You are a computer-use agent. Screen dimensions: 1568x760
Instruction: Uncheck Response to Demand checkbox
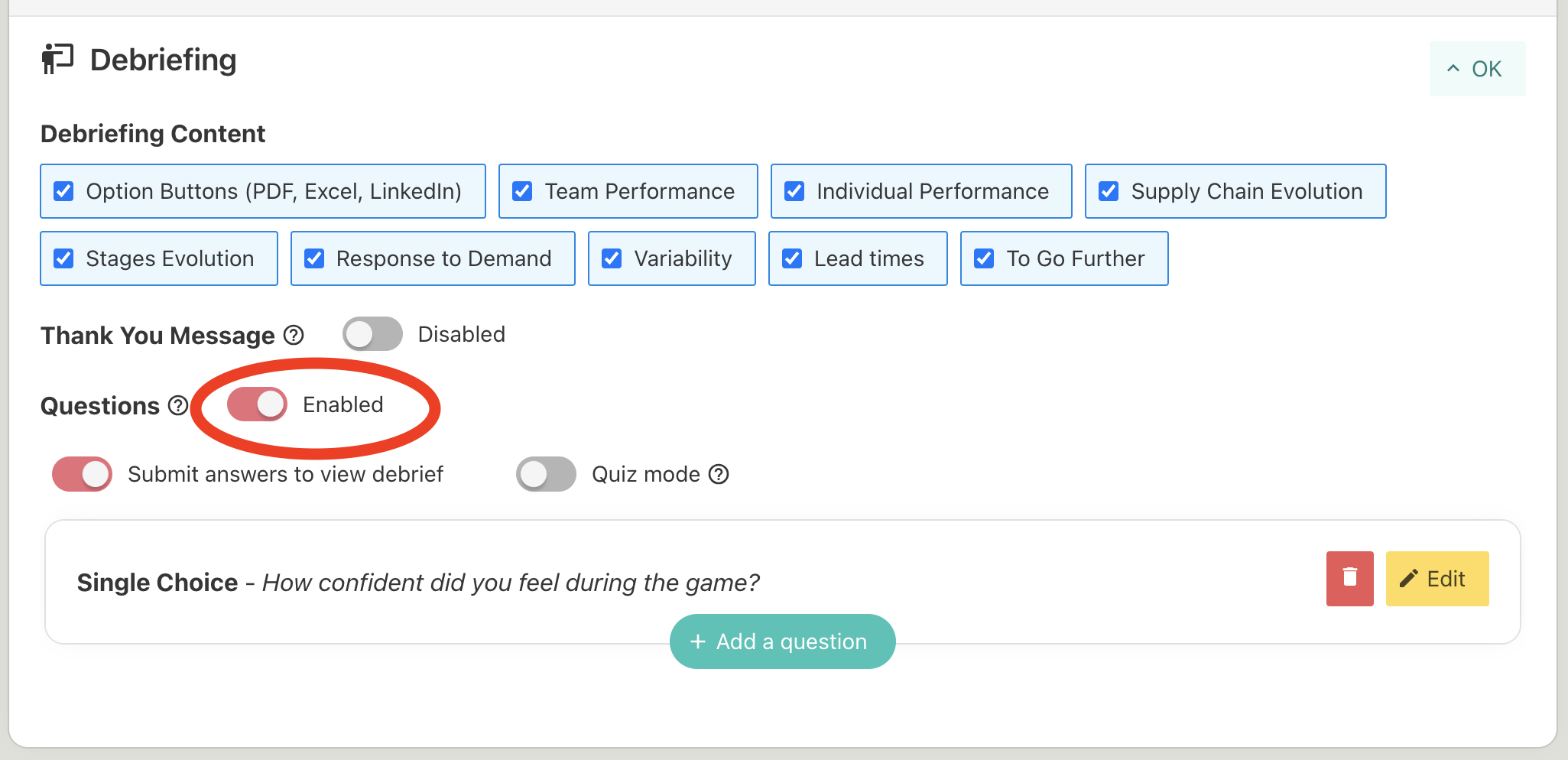315,258
